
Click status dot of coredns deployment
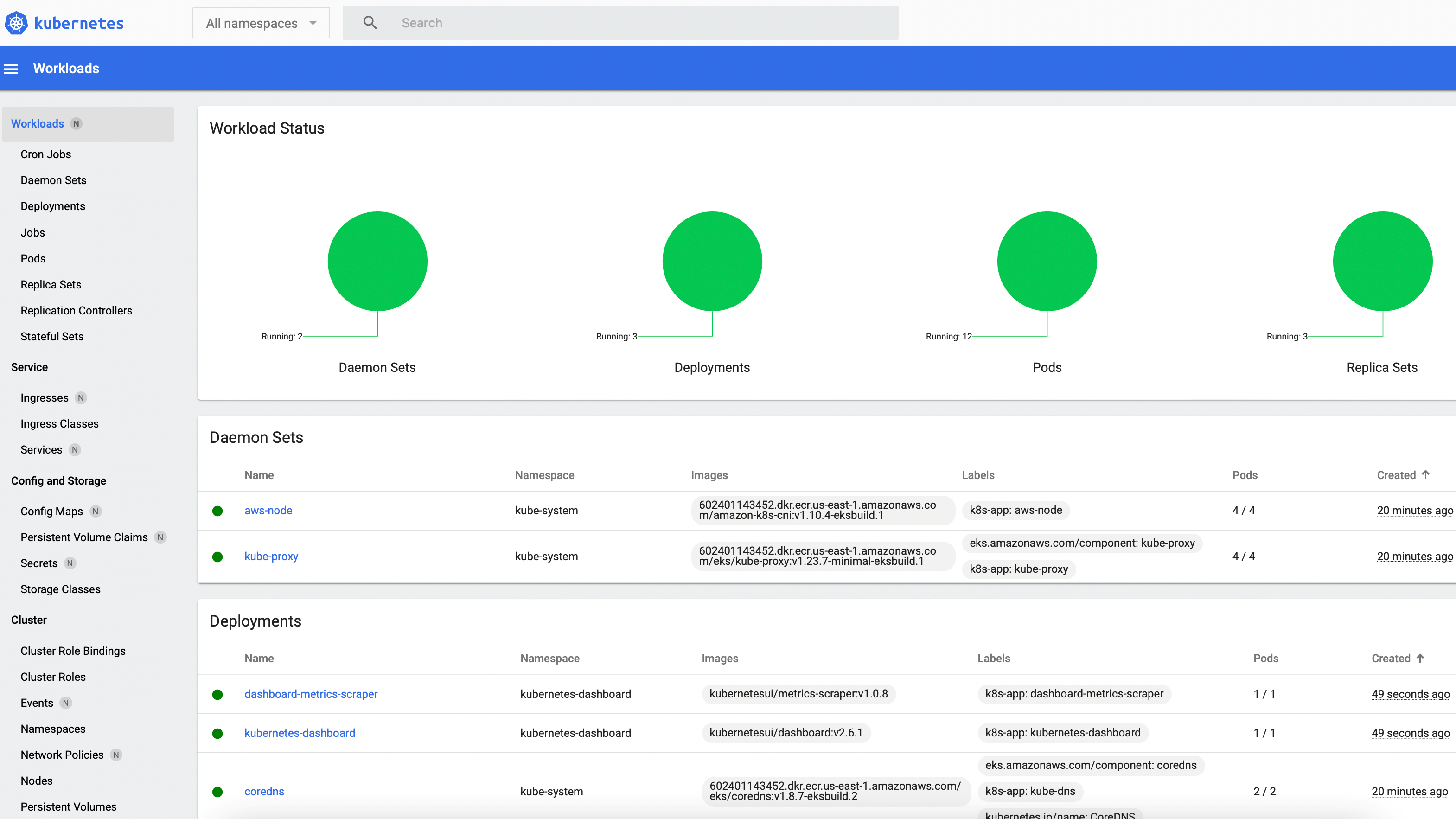pos(217,792)
